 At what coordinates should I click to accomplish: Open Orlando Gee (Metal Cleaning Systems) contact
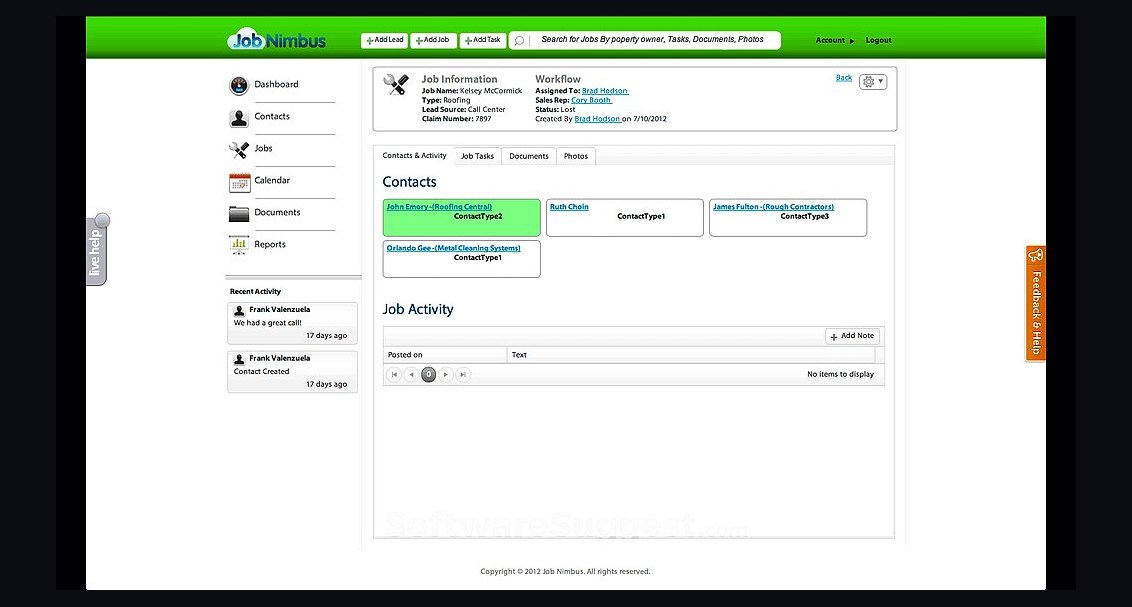[453, 248]
